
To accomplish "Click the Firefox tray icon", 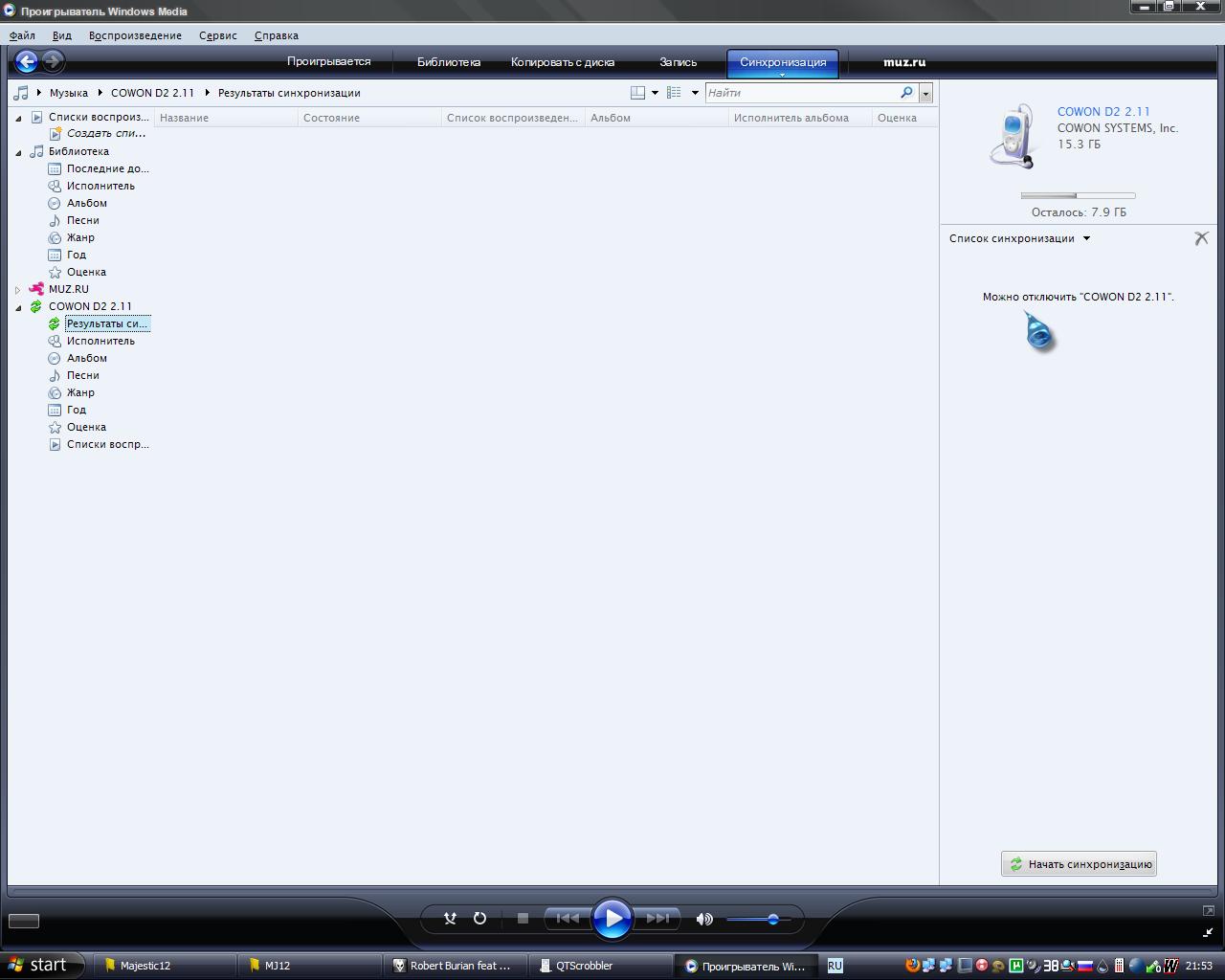I will point(912,966).
